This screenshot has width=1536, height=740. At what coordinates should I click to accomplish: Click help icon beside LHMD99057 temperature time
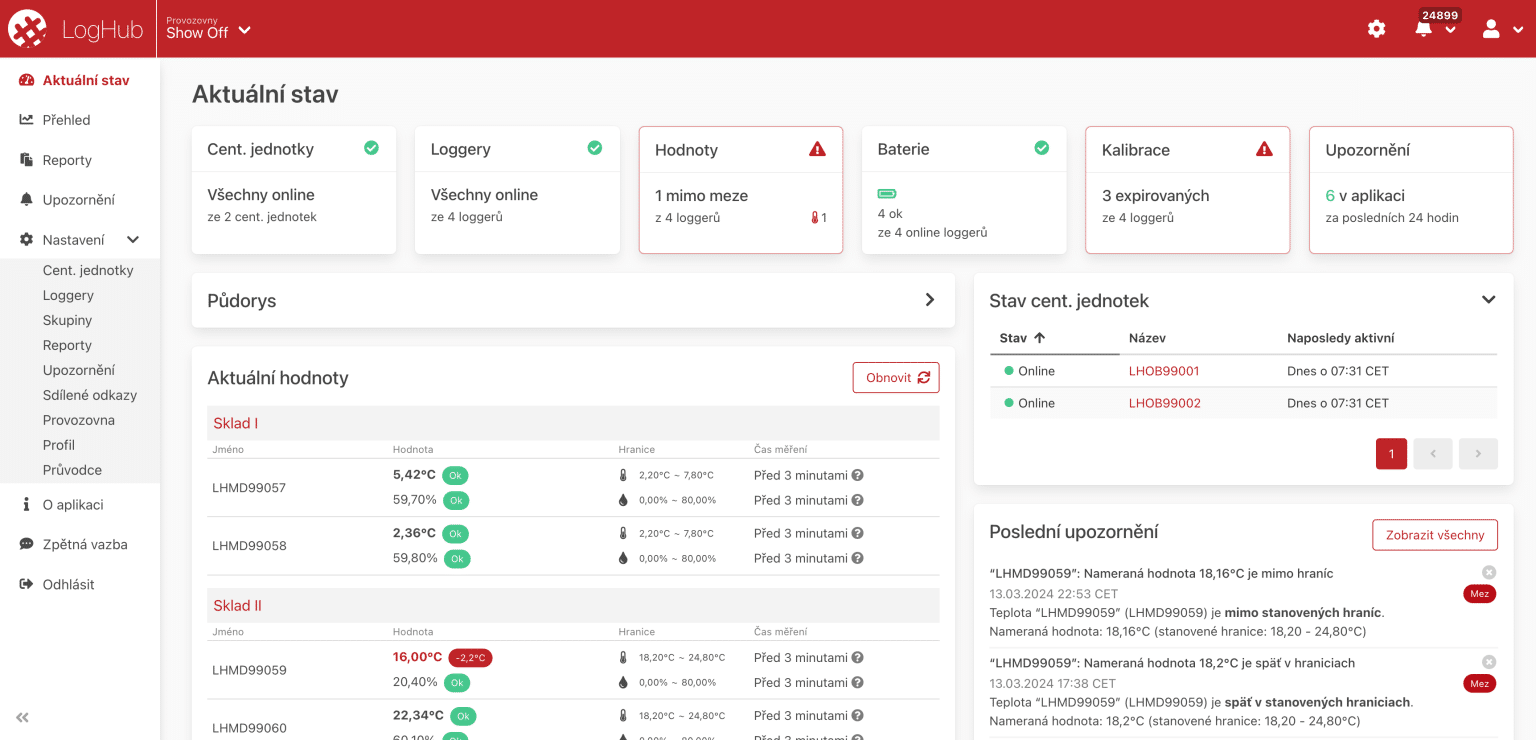[x=857, y=476]
